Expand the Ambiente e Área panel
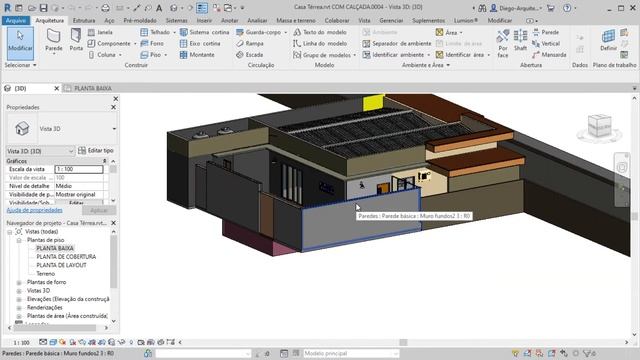The width and height of the screenshot is (640, 360). (426, 65)
